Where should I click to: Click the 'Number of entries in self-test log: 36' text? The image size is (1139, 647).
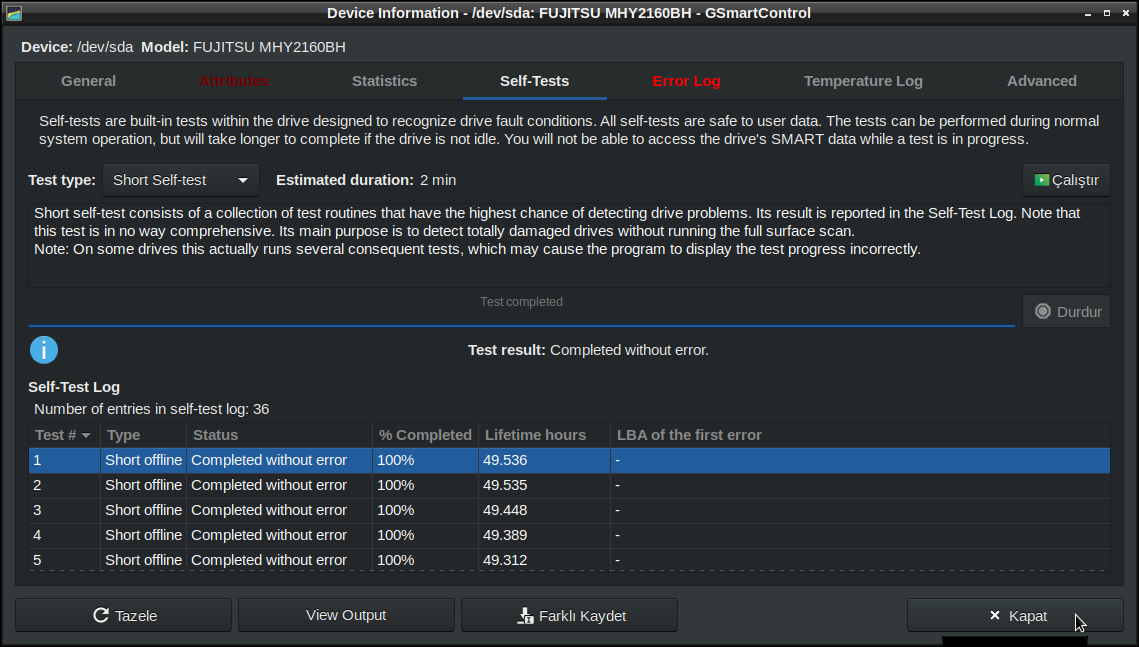152,410
